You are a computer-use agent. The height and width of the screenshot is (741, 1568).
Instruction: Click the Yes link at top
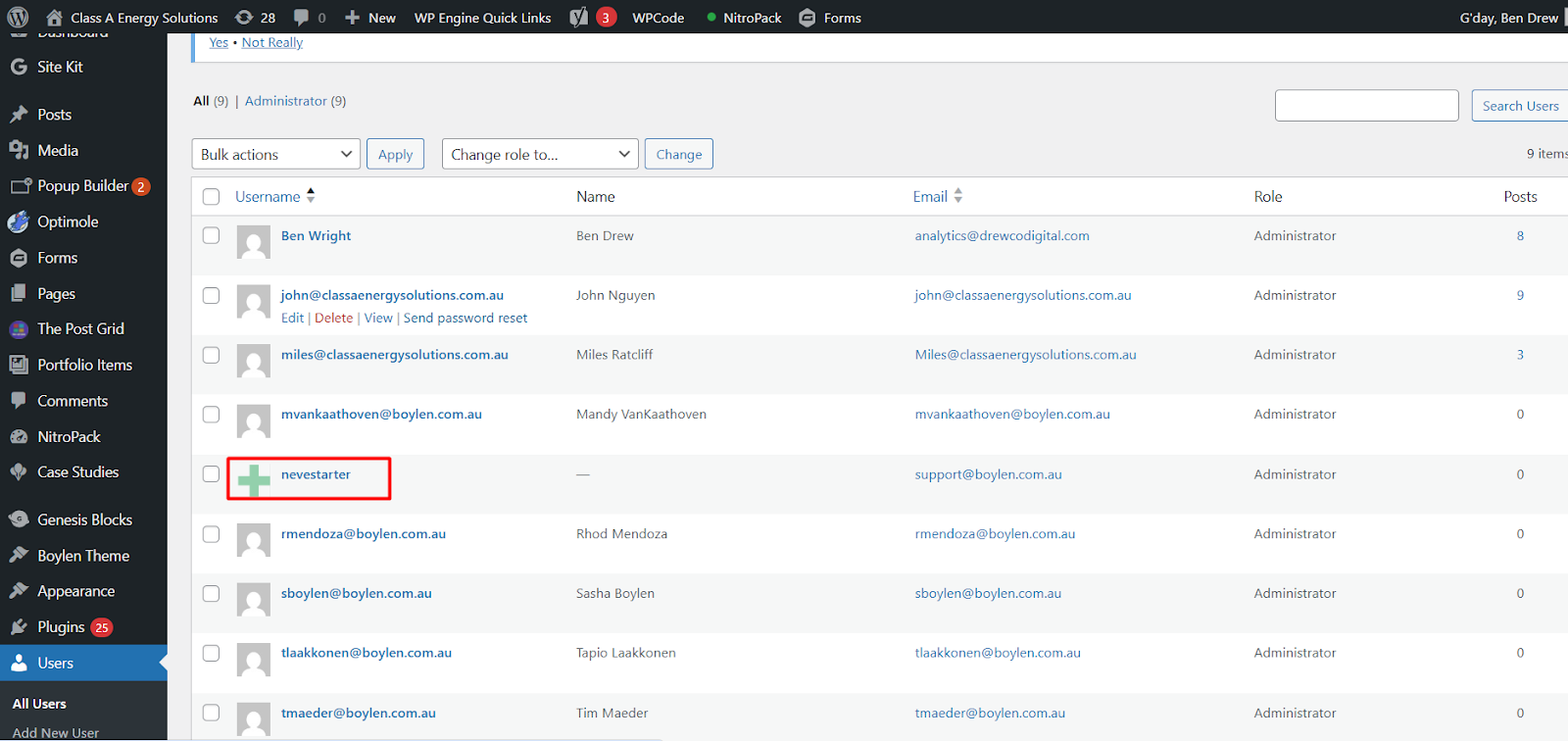(x=219, y=42)
